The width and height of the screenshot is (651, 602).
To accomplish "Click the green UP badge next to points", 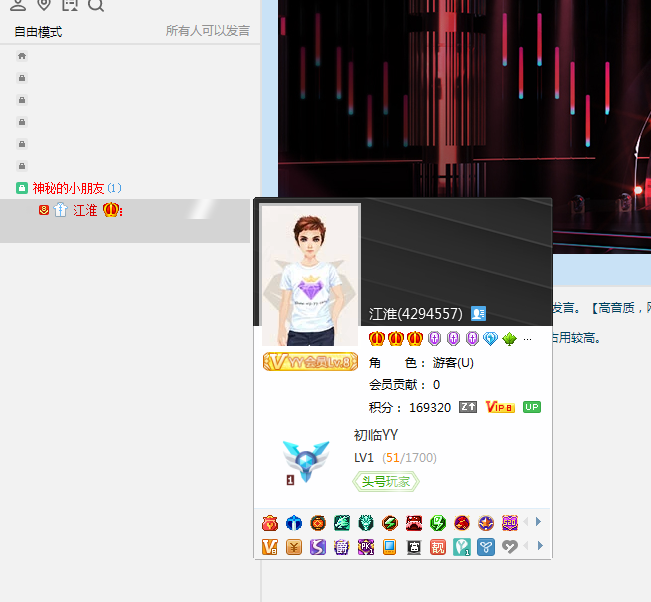I will 532,407.
